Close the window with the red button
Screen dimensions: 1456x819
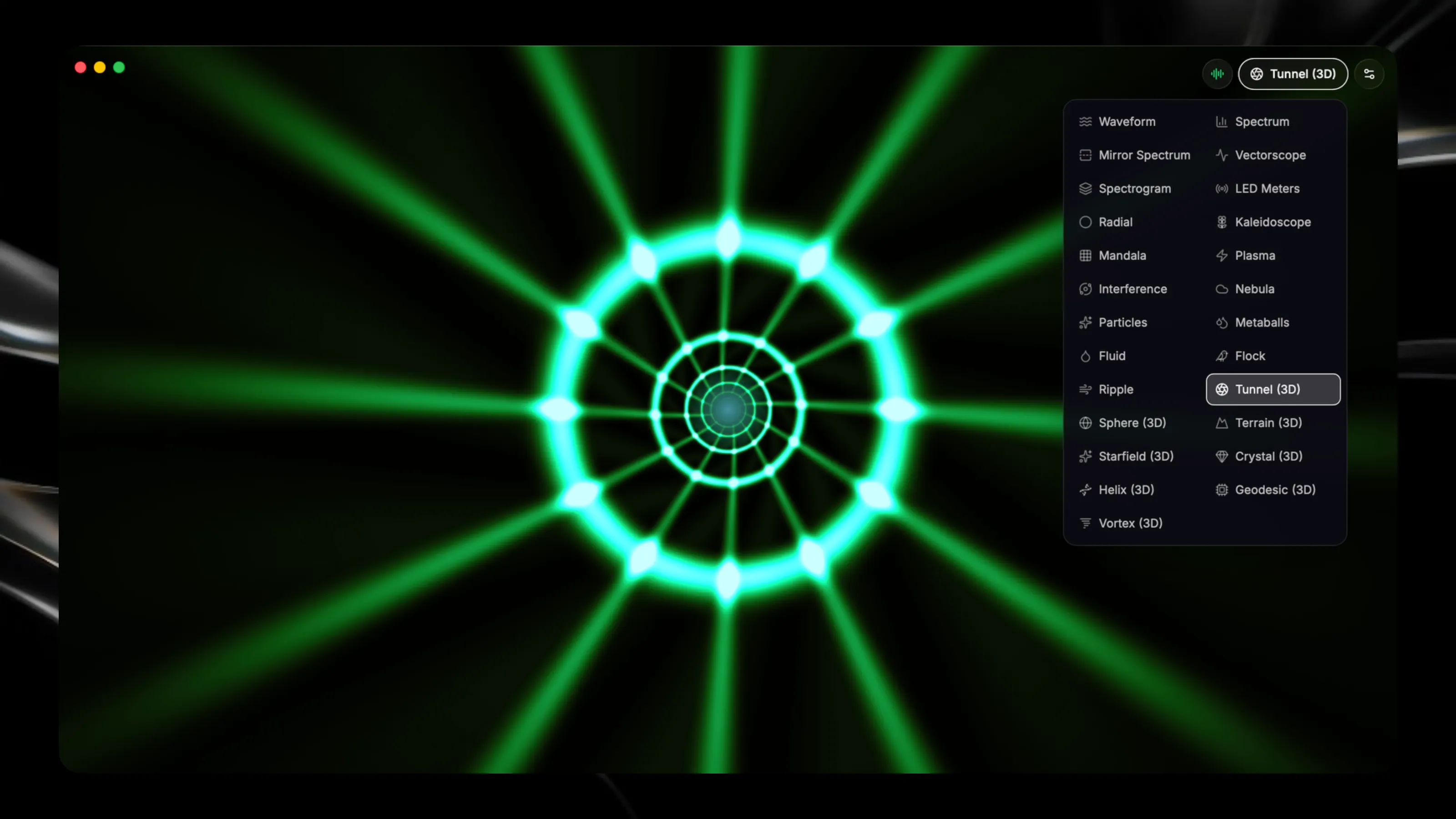click(x=80, y=67)
